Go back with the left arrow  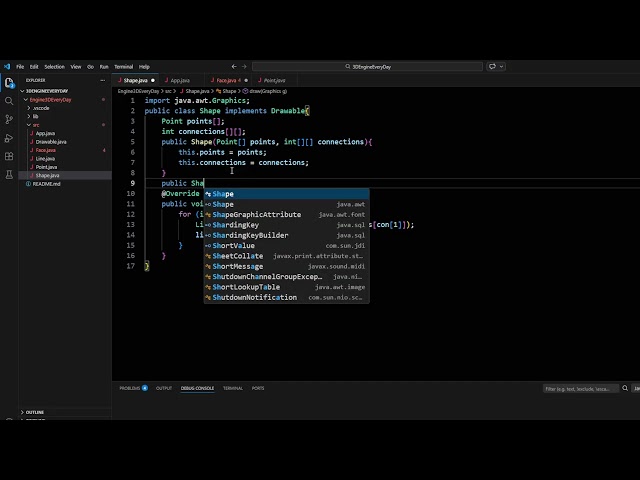point(234,67)
